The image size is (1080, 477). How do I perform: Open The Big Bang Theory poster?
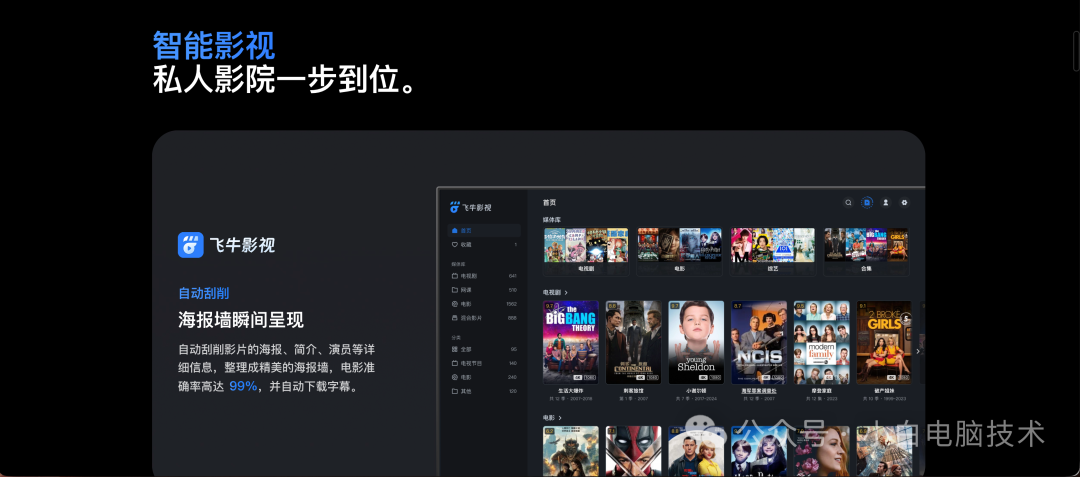tap(570, 342)
